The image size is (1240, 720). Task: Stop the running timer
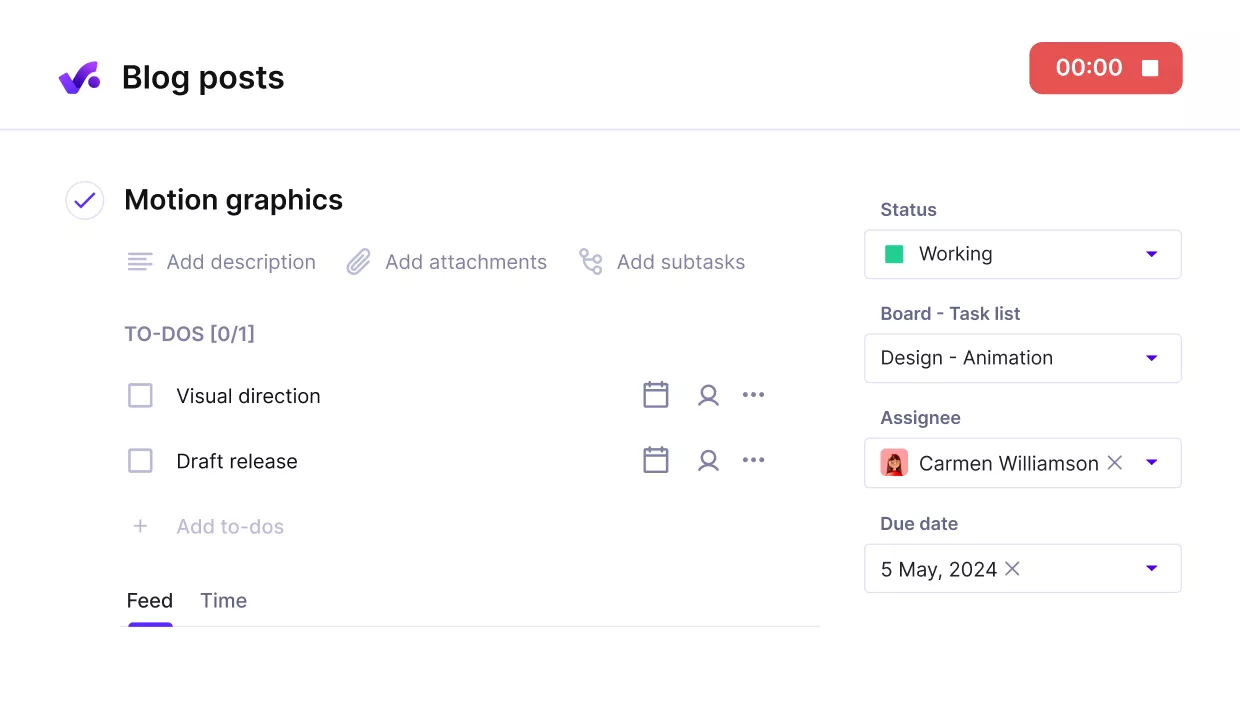tap(1149, 68)
